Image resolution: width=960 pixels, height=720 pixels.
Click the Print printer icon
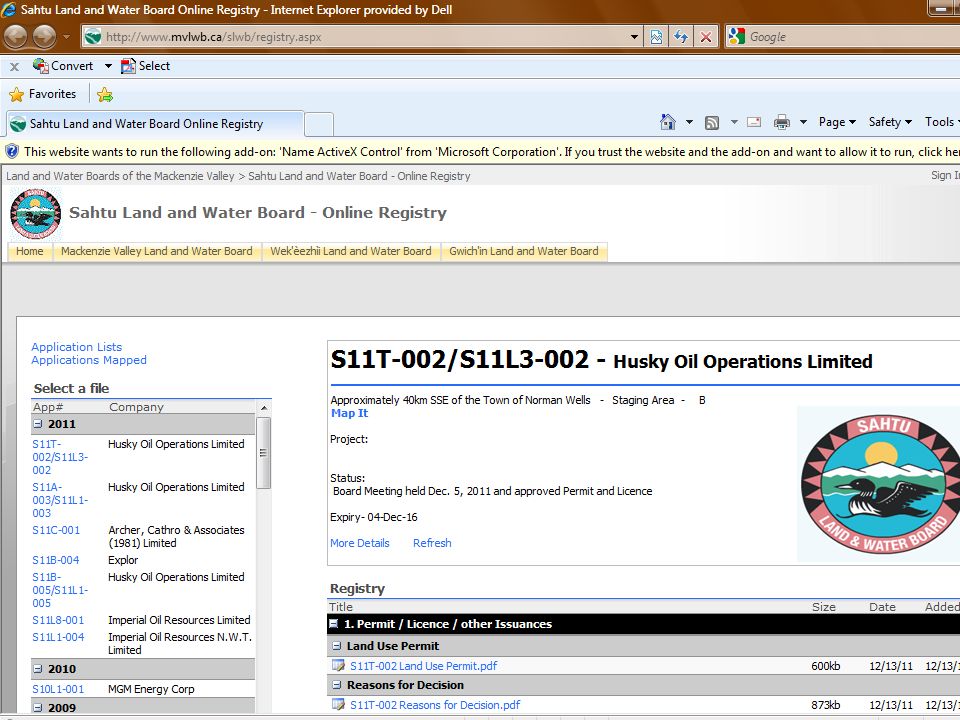pyautogui.click(x=782, y=122)
